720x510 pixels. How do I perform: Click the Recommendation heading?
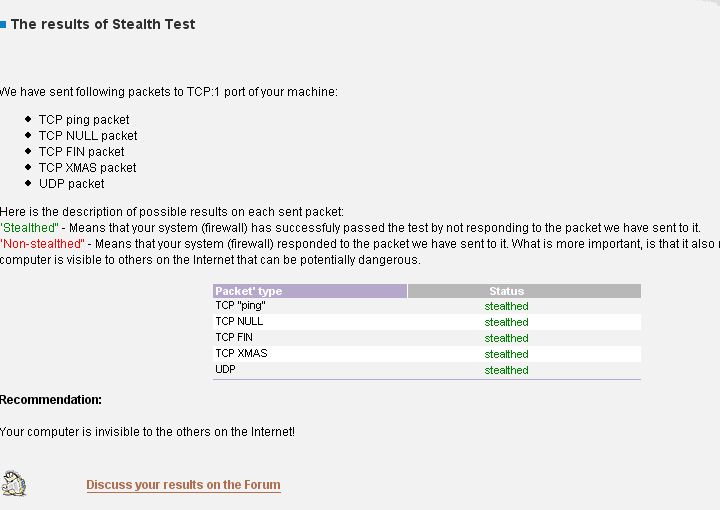click(51, 400)
